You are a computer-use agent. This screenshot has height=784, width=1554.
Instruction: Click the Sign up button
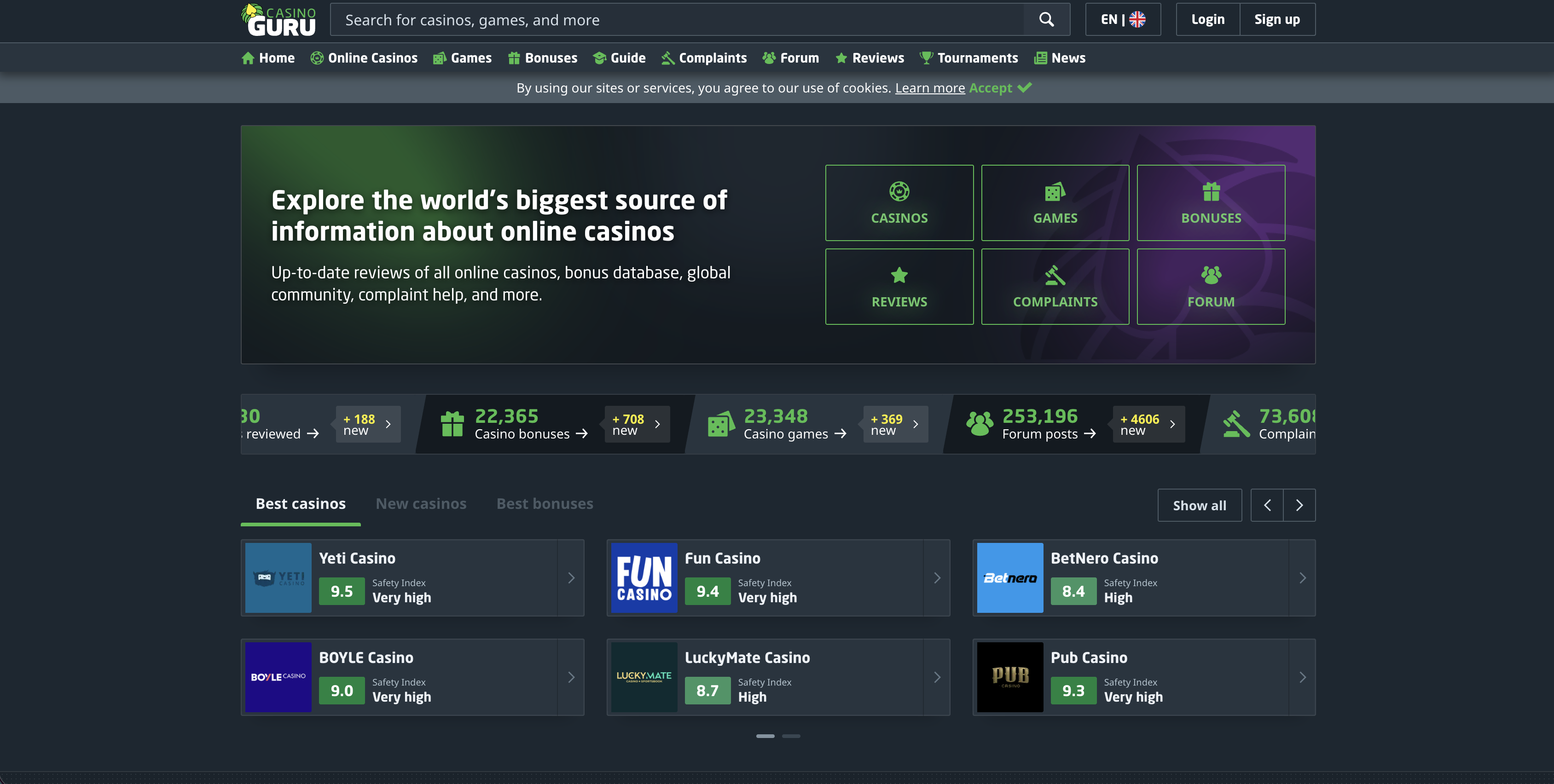[x=1277, y=19]
